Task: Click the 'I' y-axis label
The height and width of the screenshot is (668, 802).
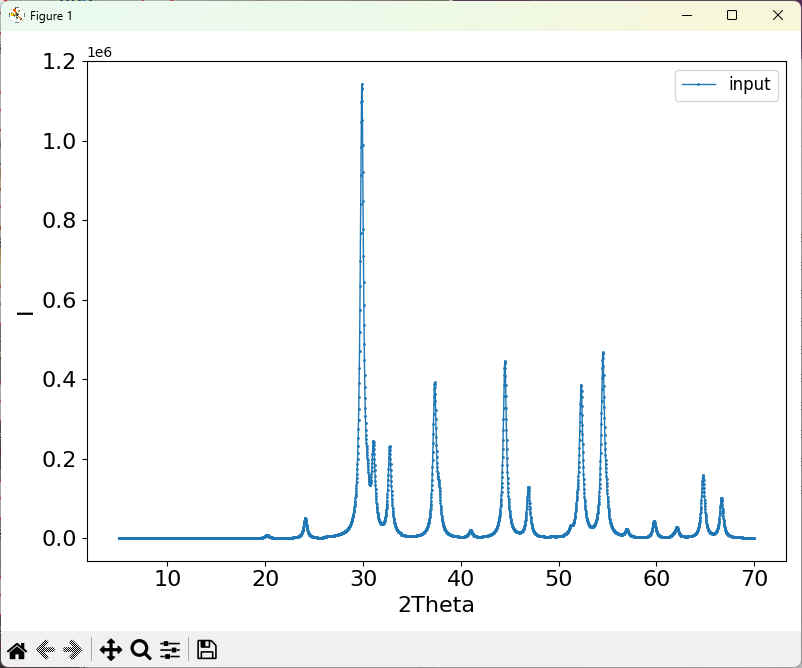Action: [25, 313]
